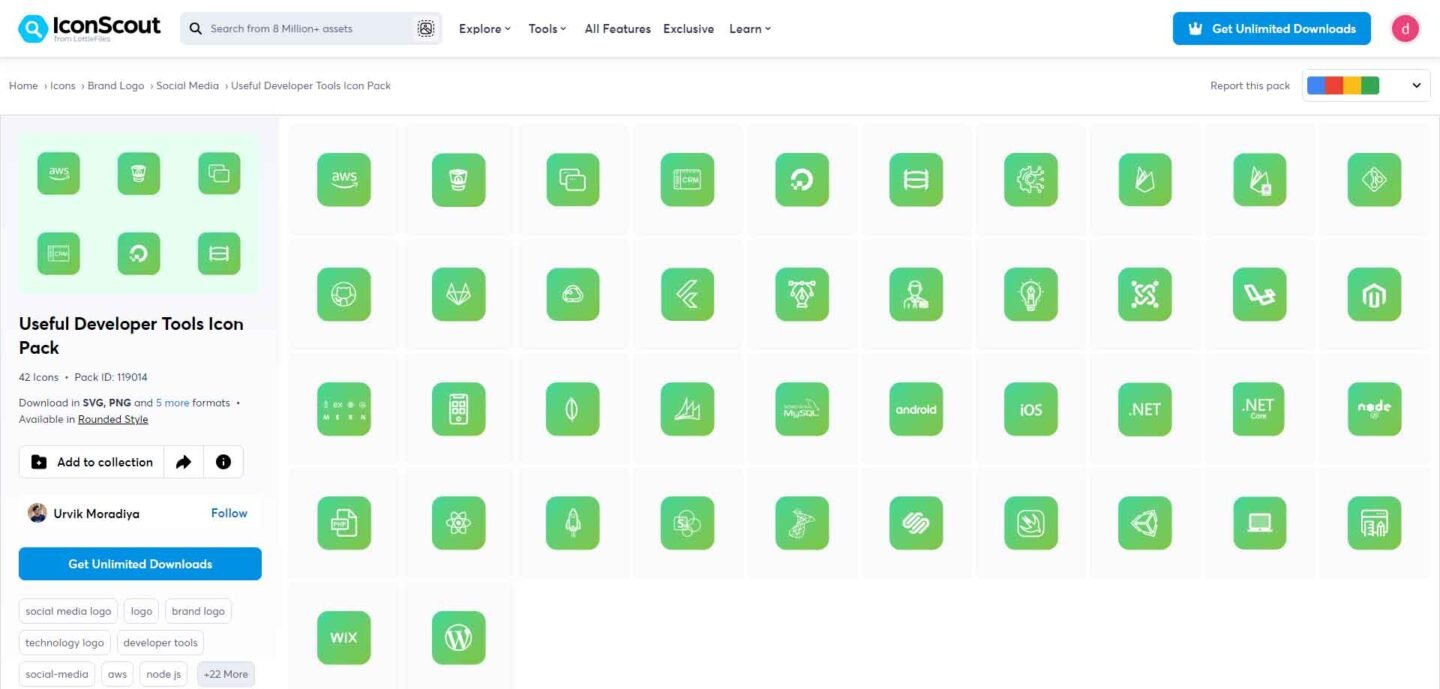Open the Flutter logo icon
The image size is (1440, 689).
click(x=688, y=294)
